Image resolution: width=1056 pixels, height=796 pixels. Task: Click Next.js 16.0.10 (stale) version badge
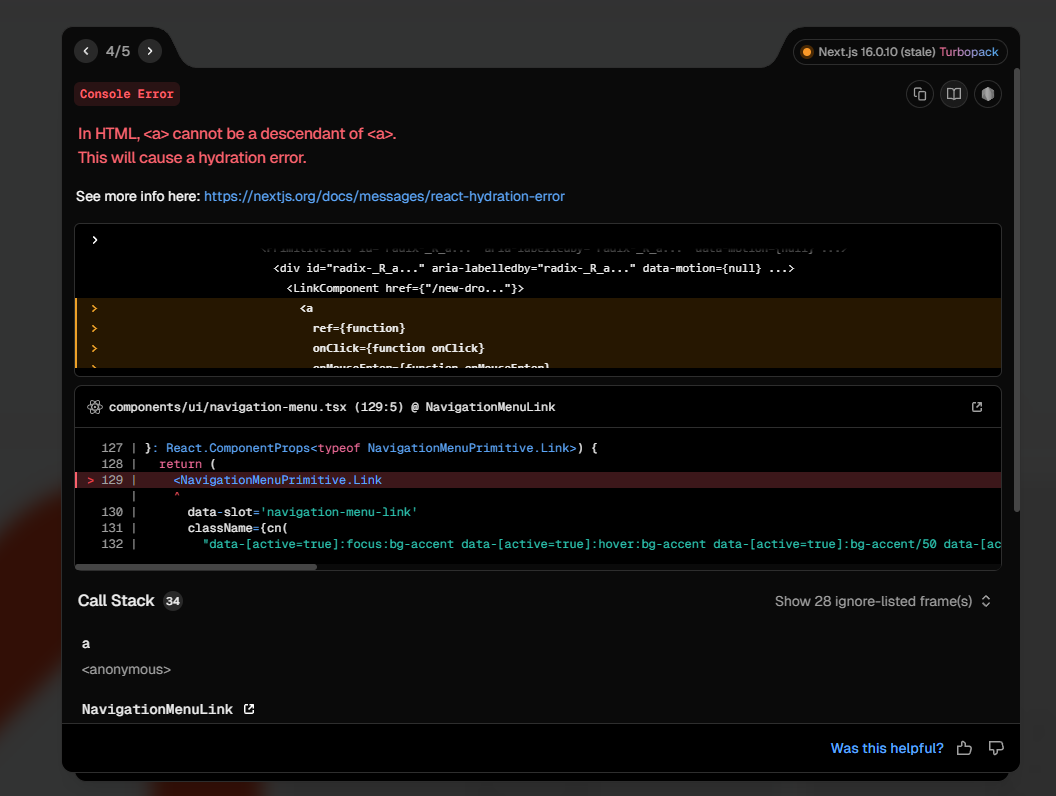[876, 52]
